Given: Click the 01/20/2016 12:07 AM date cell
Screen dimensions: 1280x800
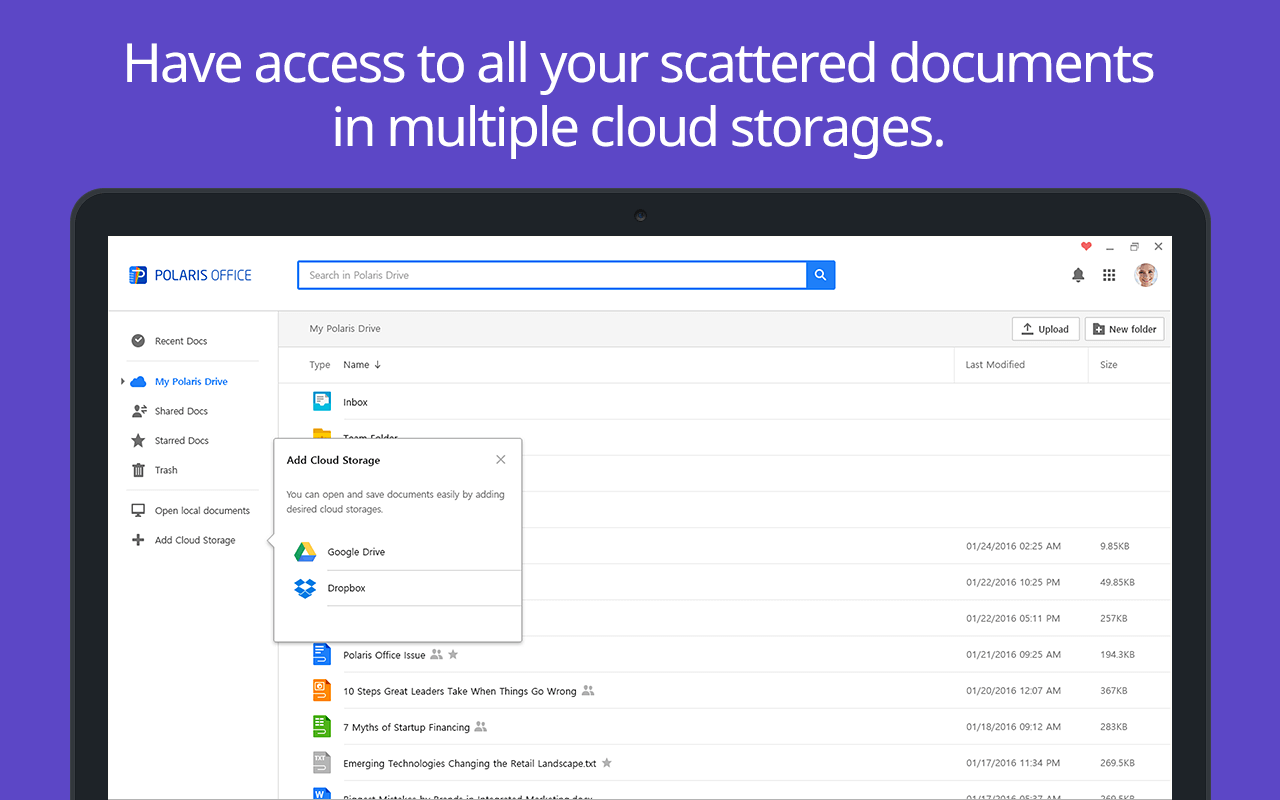Looking at the screenshot, I should pyautogui.click(x=1013, y=691).
